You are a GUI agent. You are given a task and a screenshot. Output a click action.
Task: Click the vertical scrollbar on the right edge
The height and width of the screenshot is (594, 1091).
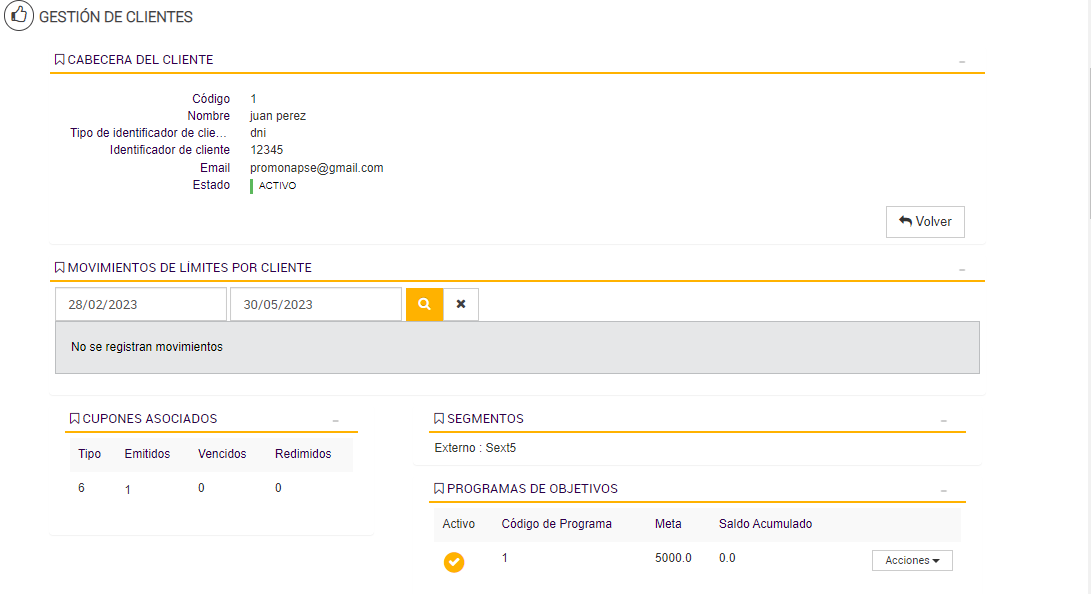pyautogui.click(x=1089, y=144)
